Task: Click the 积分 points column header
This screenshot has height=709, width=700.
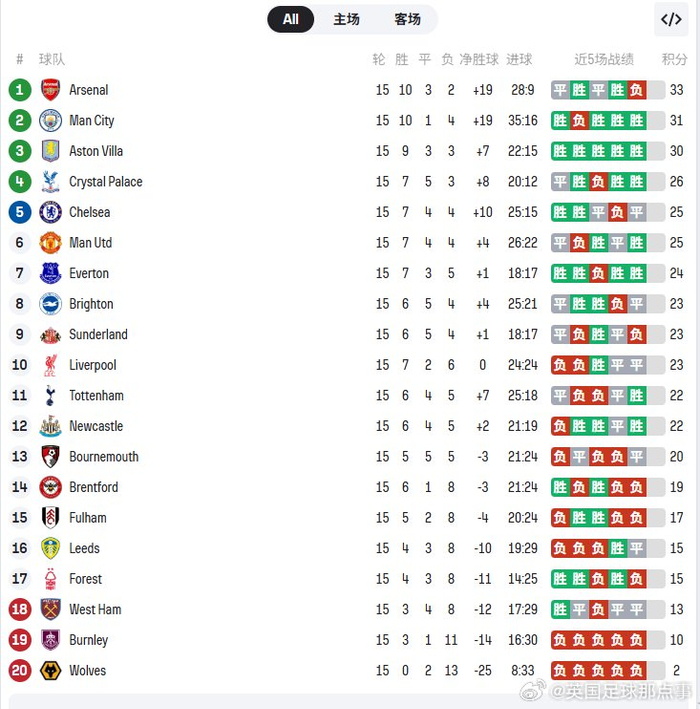Action: pyautogui.click(x=675, y=60)
